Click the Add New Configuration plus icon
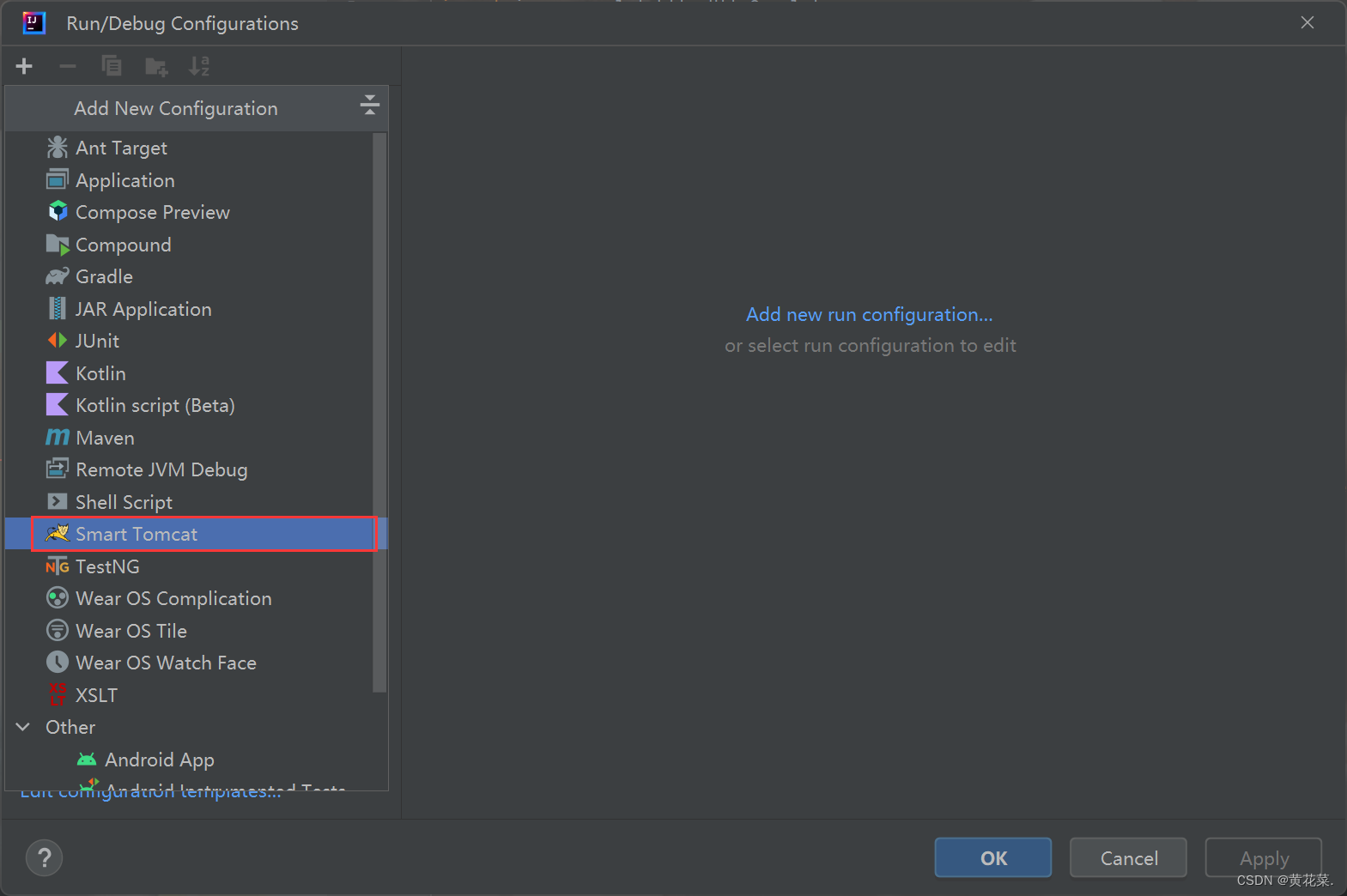Image resolution: width=1347 pixels, height=896 pixels. pyautogui.click(x=24, y=66)
